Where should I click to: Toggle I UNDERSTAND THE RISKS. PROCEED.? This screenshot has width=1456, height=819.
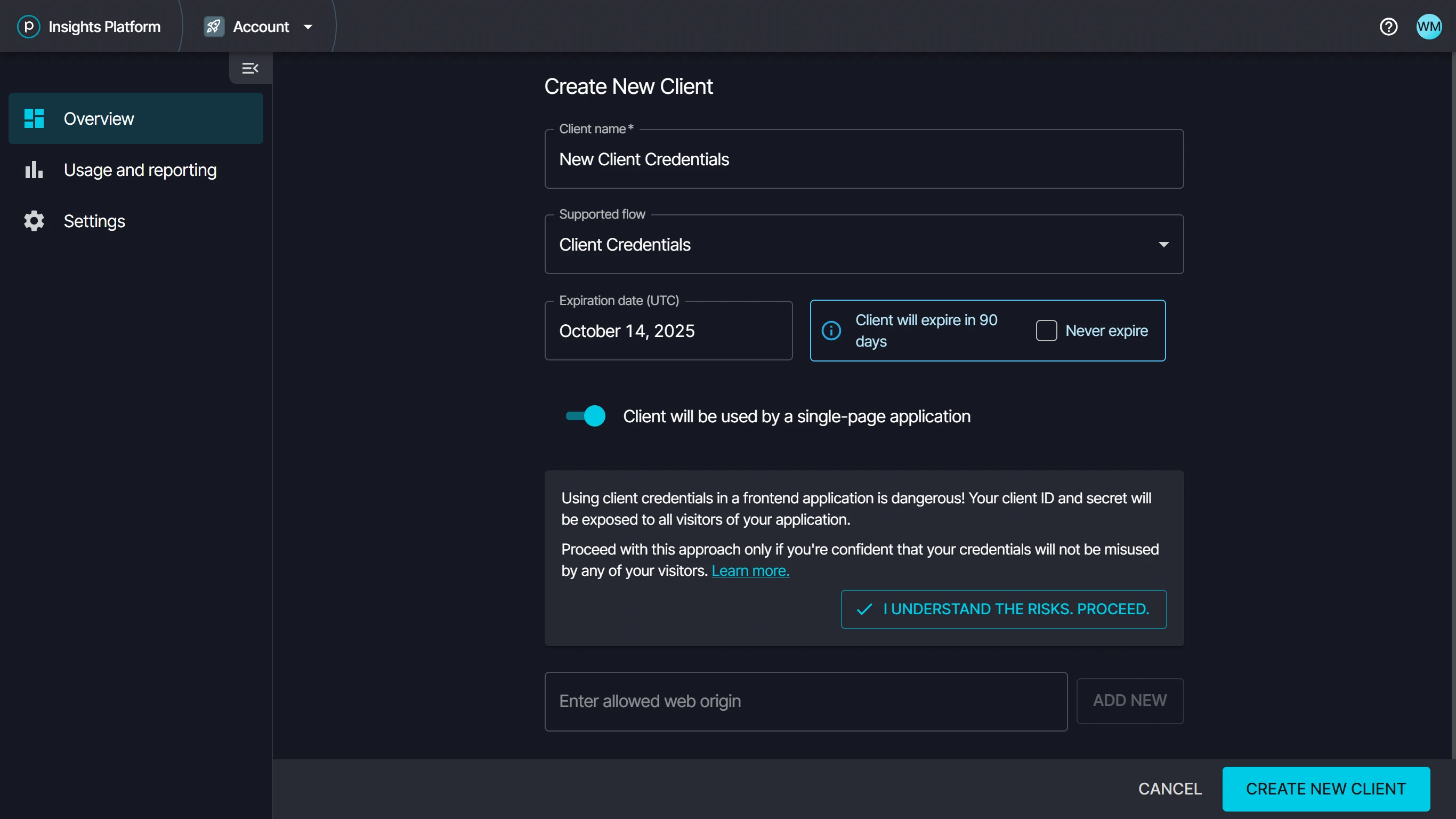(x=1002, y=609)
